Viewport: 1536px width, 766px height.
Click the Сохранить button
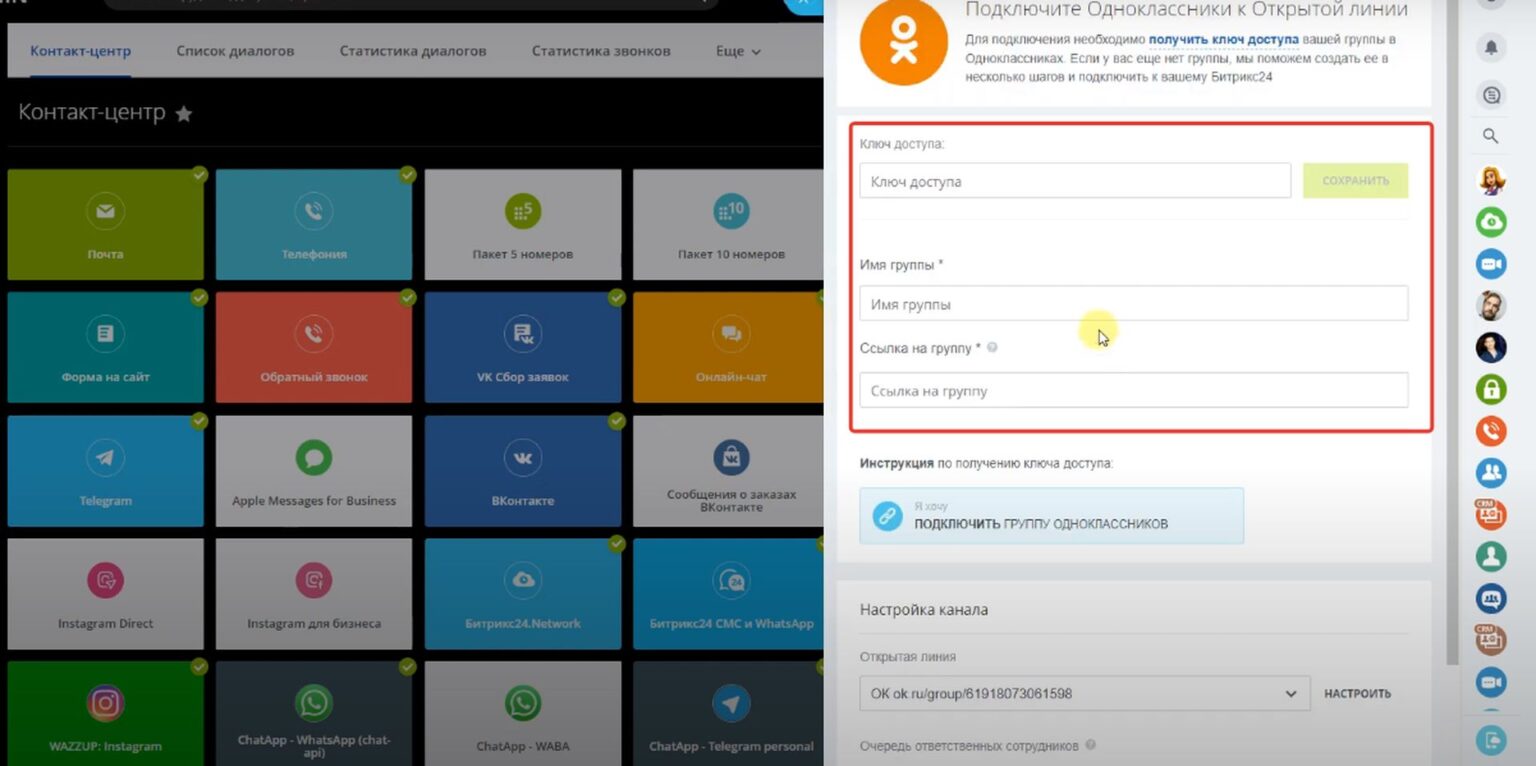point(1355,181)
